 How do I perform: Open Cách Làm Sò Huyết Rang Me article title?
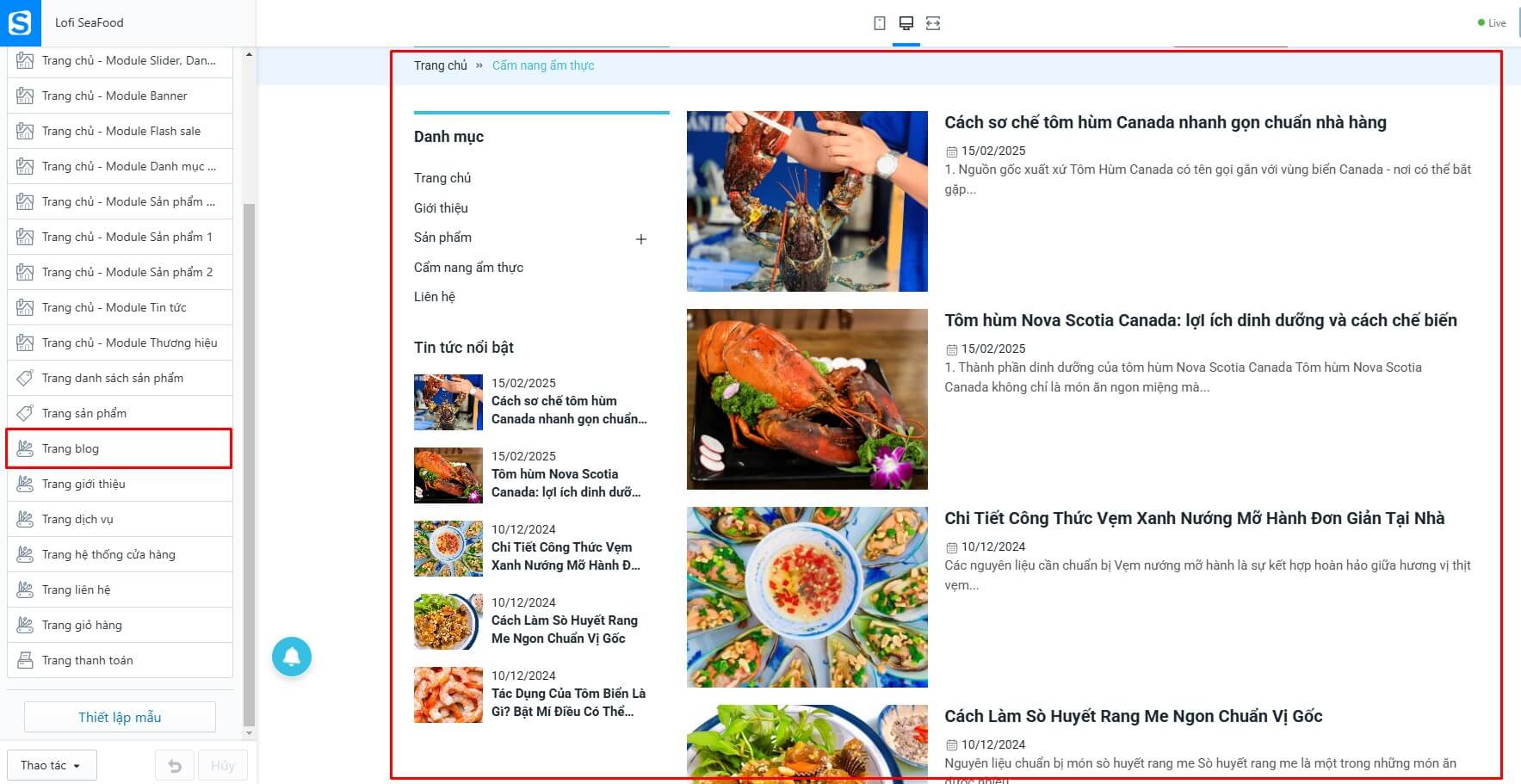[x=1134, y=716]
